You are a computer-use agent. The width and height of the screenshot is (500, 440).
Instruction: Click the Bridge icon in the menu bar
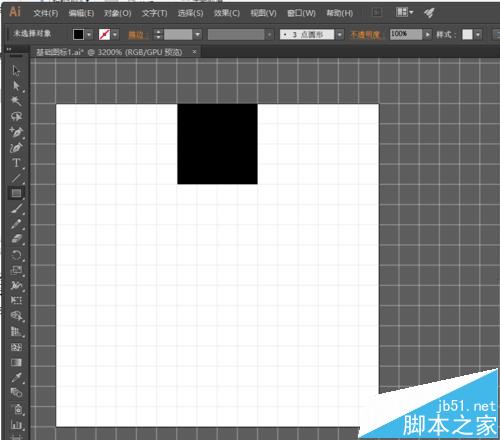click(x=377, y=13)
